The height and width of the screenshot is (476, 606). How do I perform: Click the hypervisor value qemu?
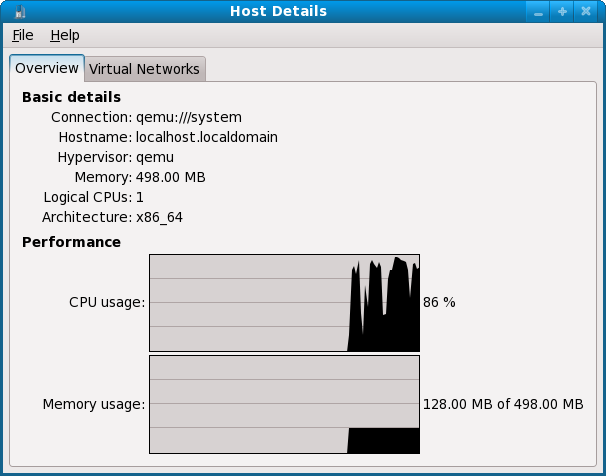click(x=155, y=158)
